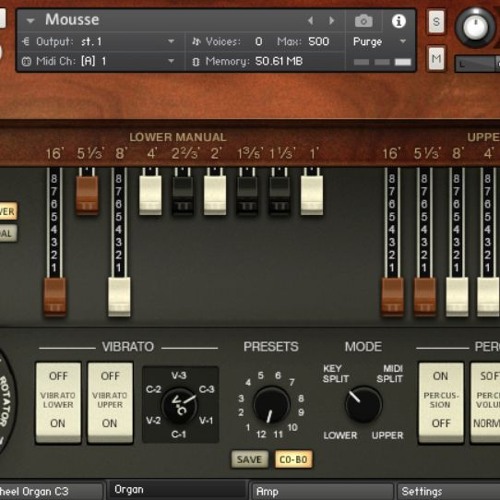Image resolution: width=500 pixels, height=500 pixels.
Task: Select the KEY SPLIT mode label
Action: tap(336, 374)
